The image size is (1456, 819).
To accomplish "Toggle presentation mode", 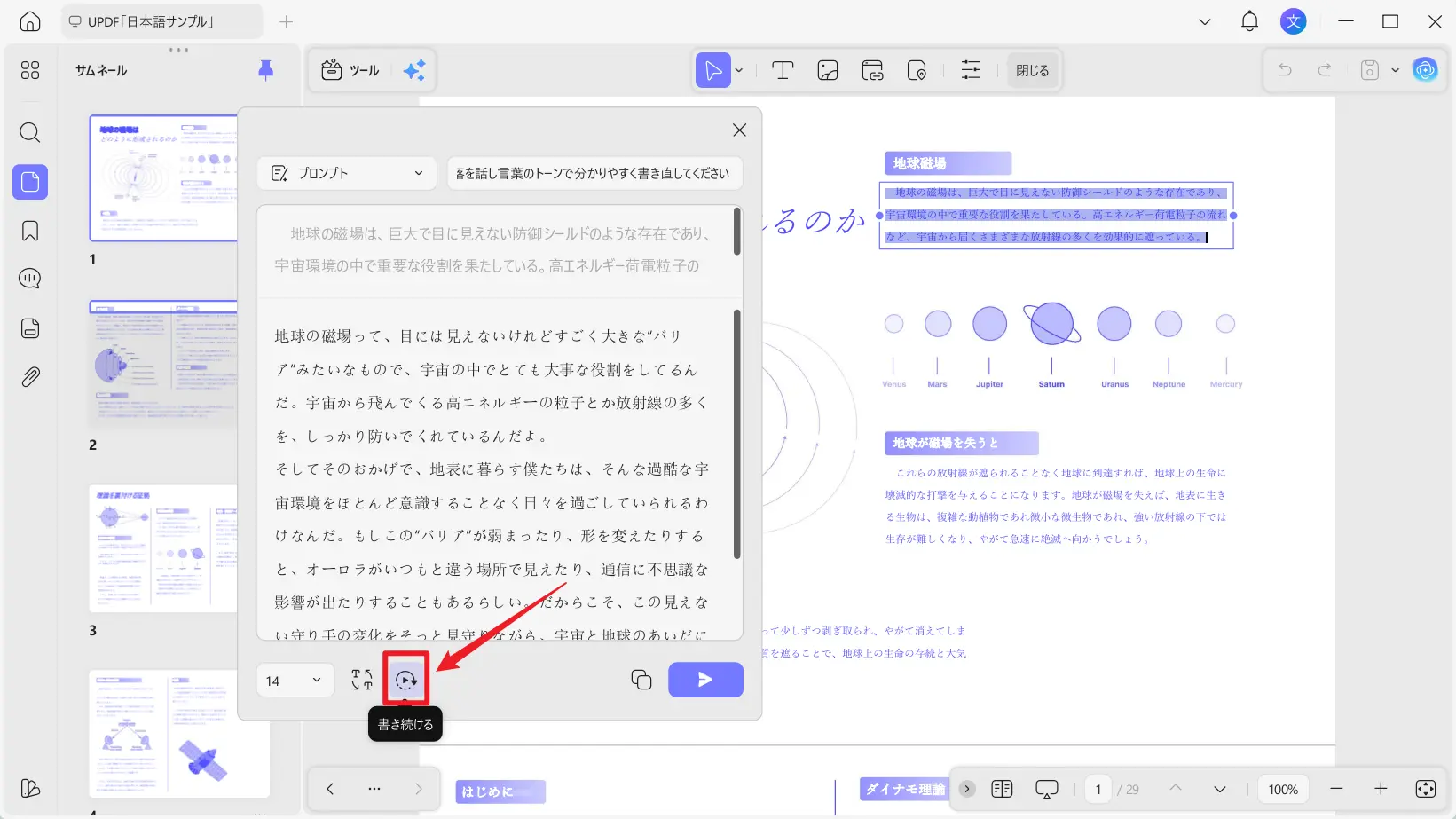I will click(x=1047, y=788).
